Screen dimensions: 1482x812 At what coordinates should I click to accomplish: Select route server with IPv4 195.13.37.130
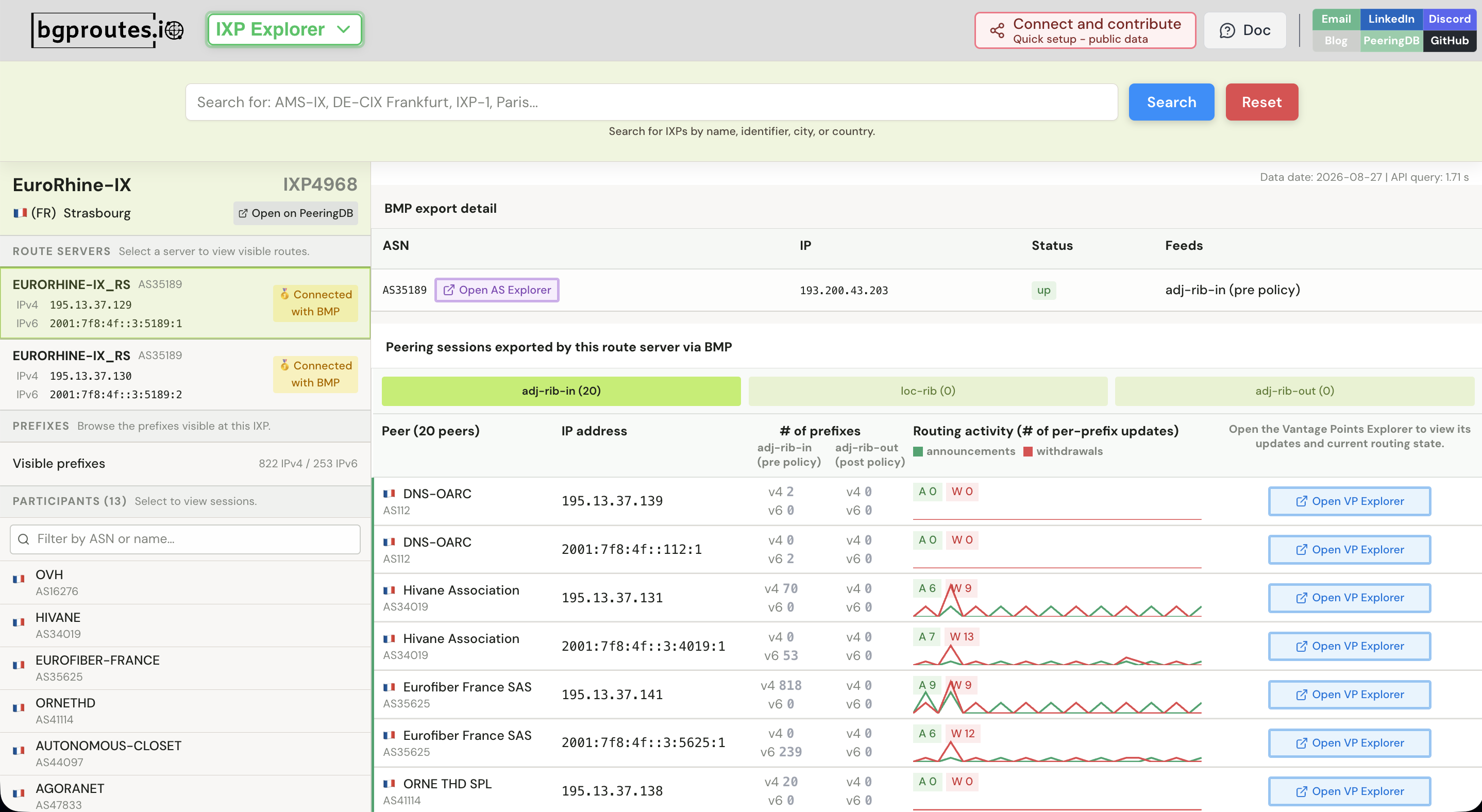pyautogui.click(x=186, y=375)
